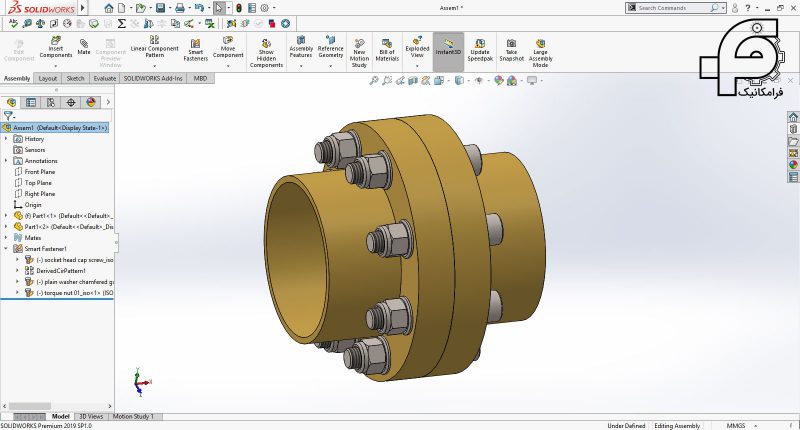800x430 pixels.
Task: Open the Exploded View dropdown arrow
Action: (x=417, y=66)
